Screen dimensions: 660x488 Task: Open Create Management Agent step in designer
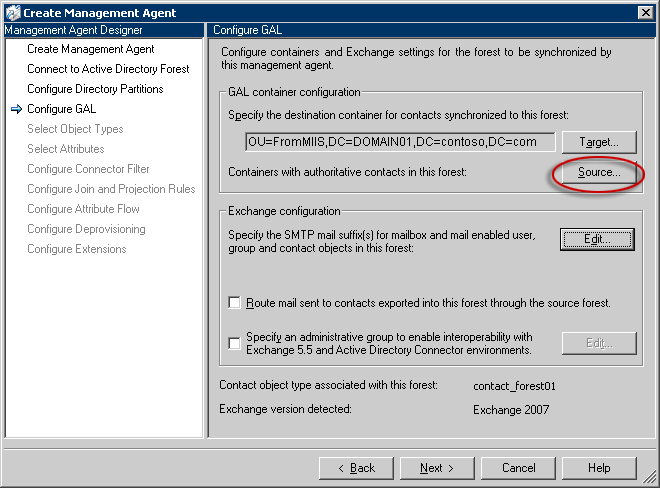click(x=90, y=49)
